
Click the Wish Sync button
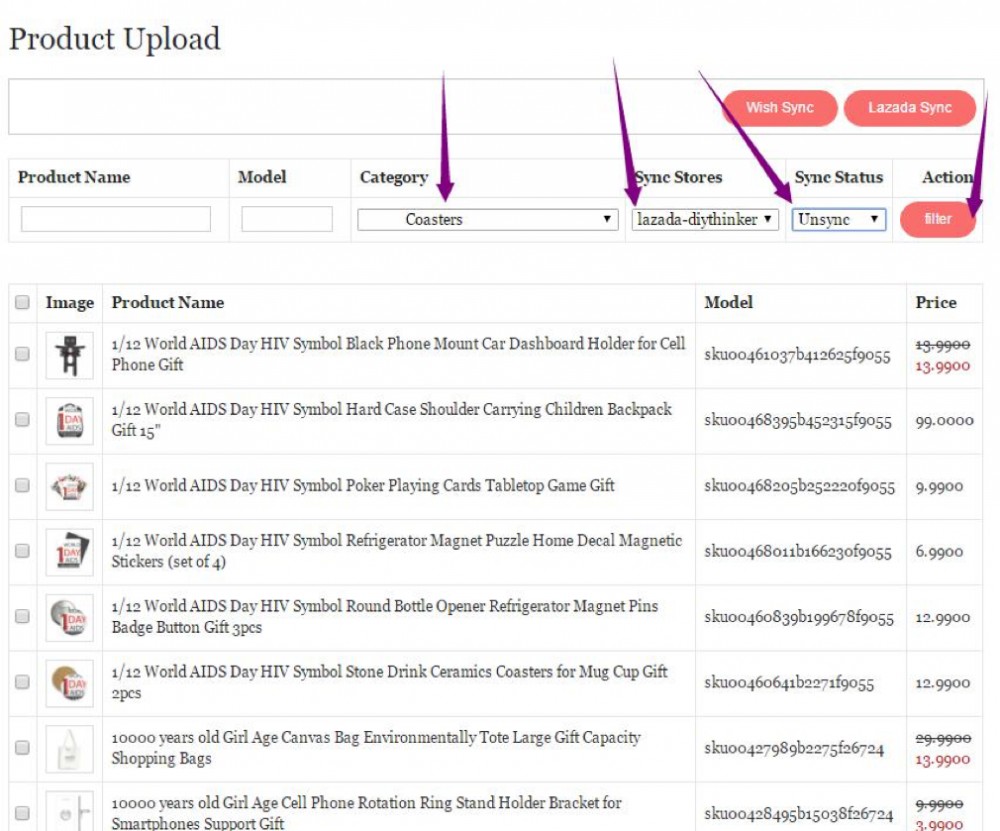coord(779,108)
